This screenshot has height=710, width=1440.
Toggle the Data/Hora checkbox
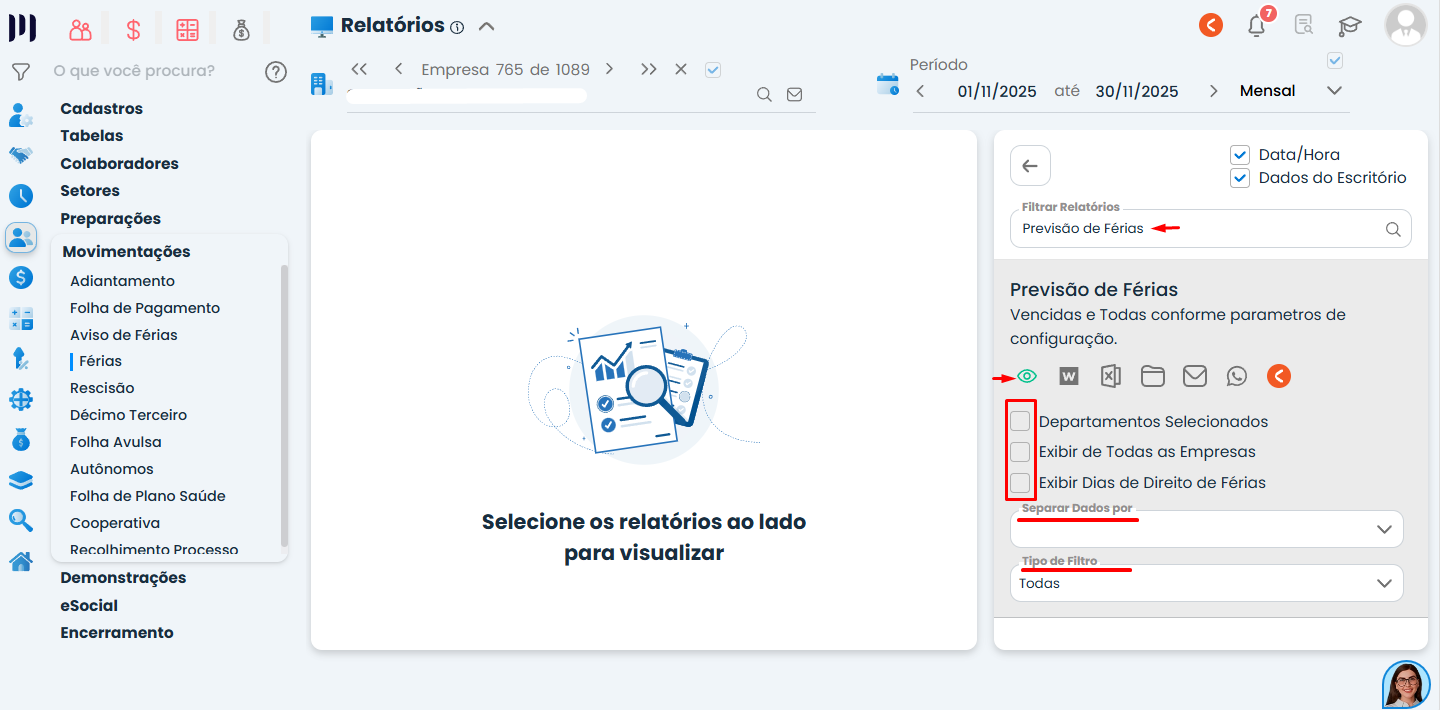click(x=1240, y=155)
